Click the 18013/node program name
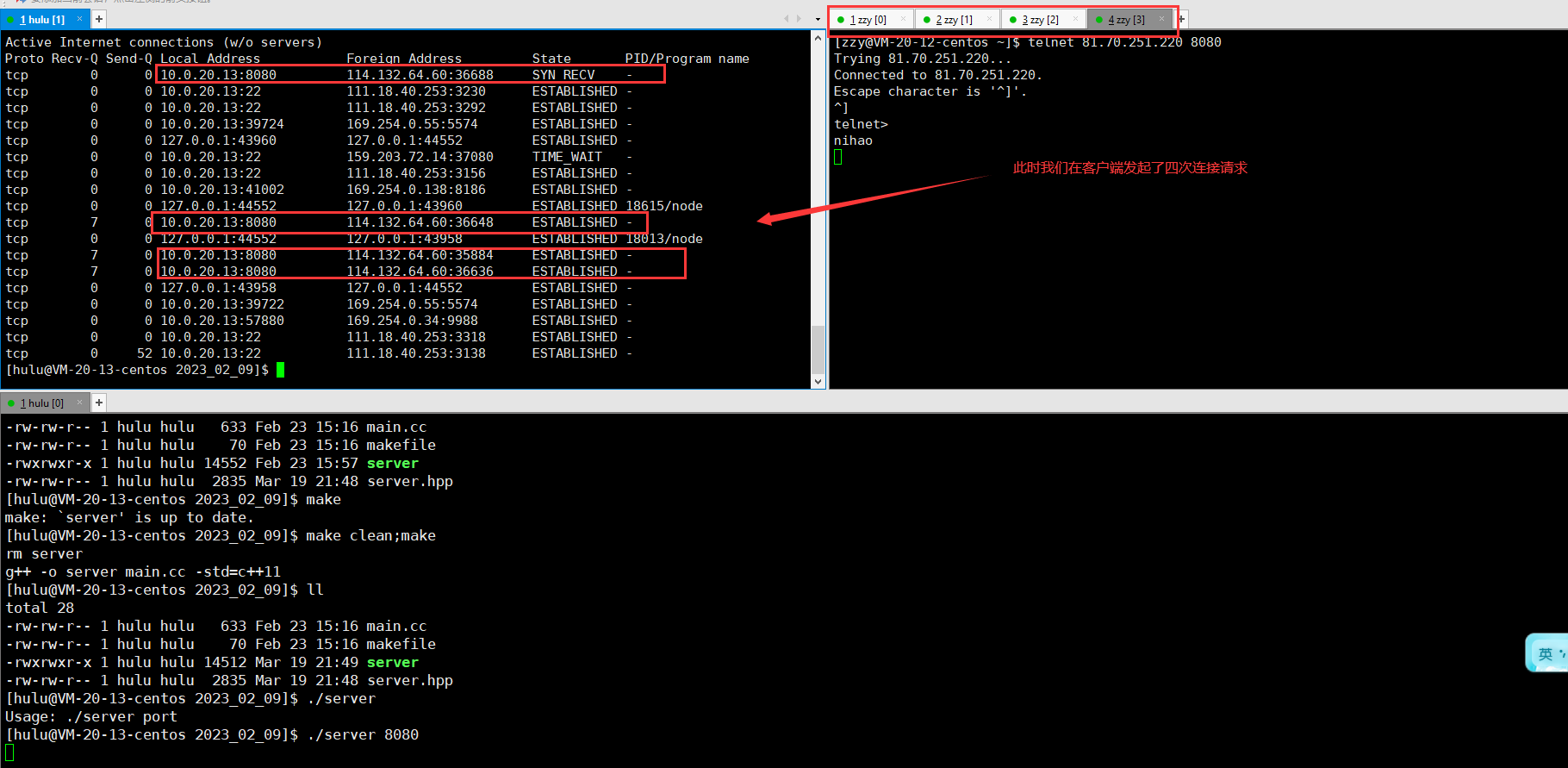The width and height of the screenshot is (1568, 768). point(664,239)
